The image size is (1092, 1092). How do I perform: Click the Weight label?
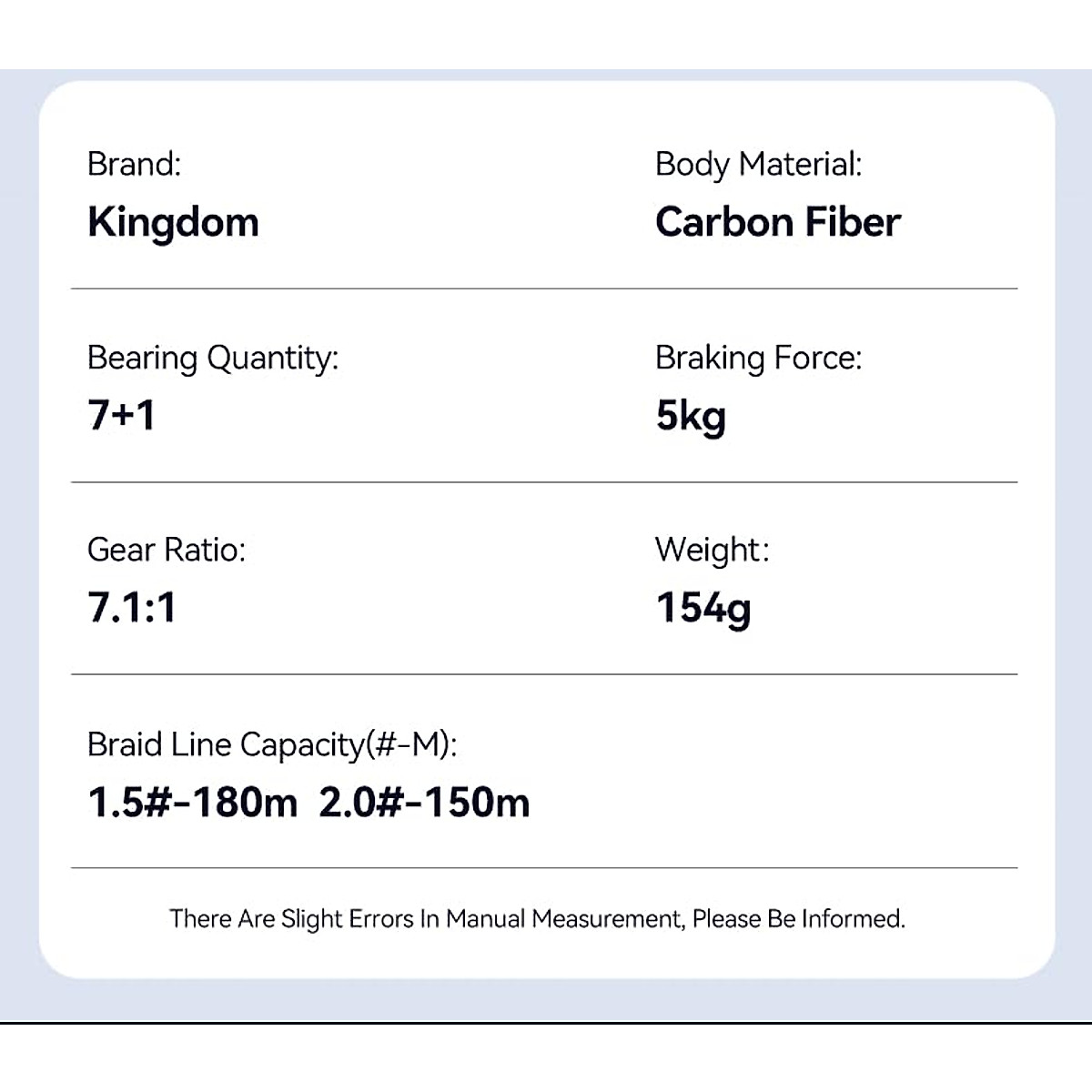point(712,550)
